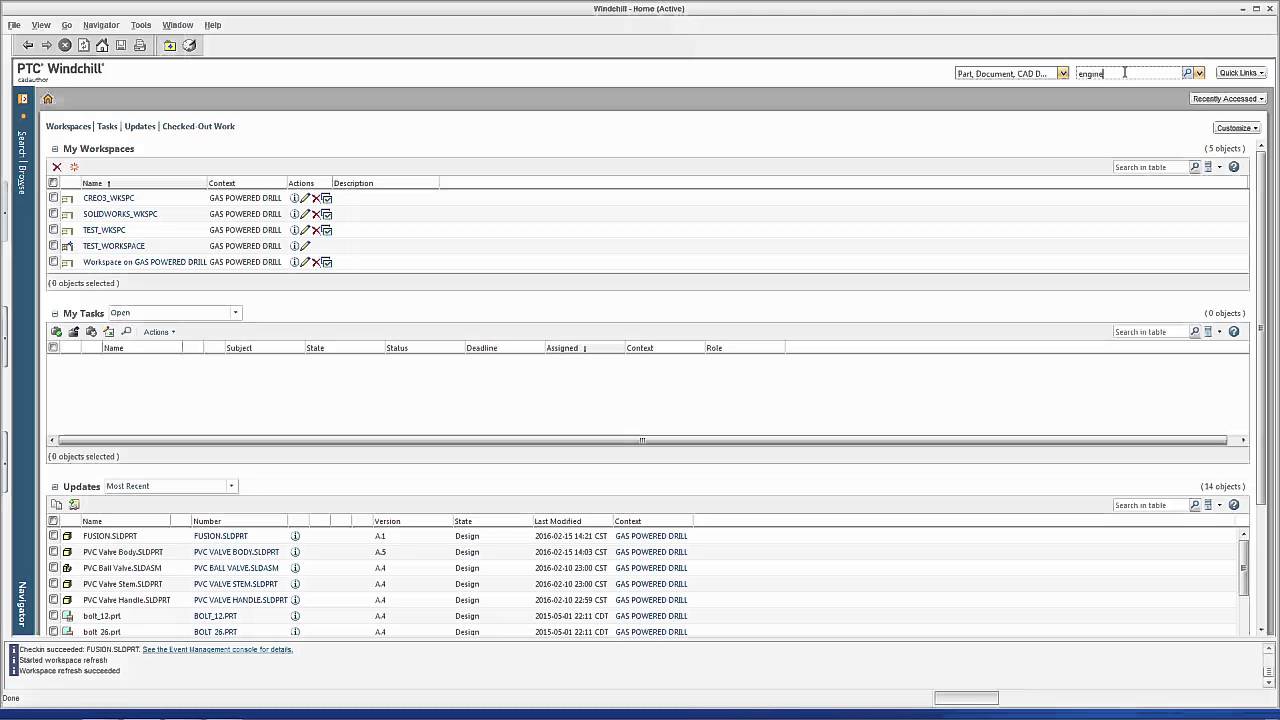Open the Customize dropdown
This screenshot has height=720, width=1280.
[x=1236, y=128]
